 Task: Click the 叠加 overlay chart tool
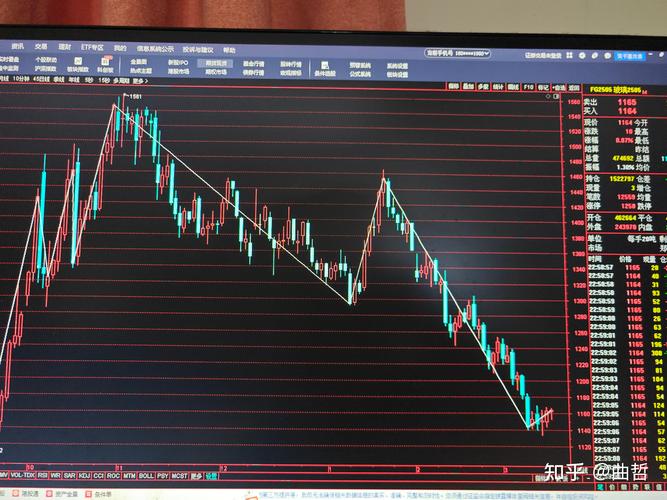click(x=469, y=87)
